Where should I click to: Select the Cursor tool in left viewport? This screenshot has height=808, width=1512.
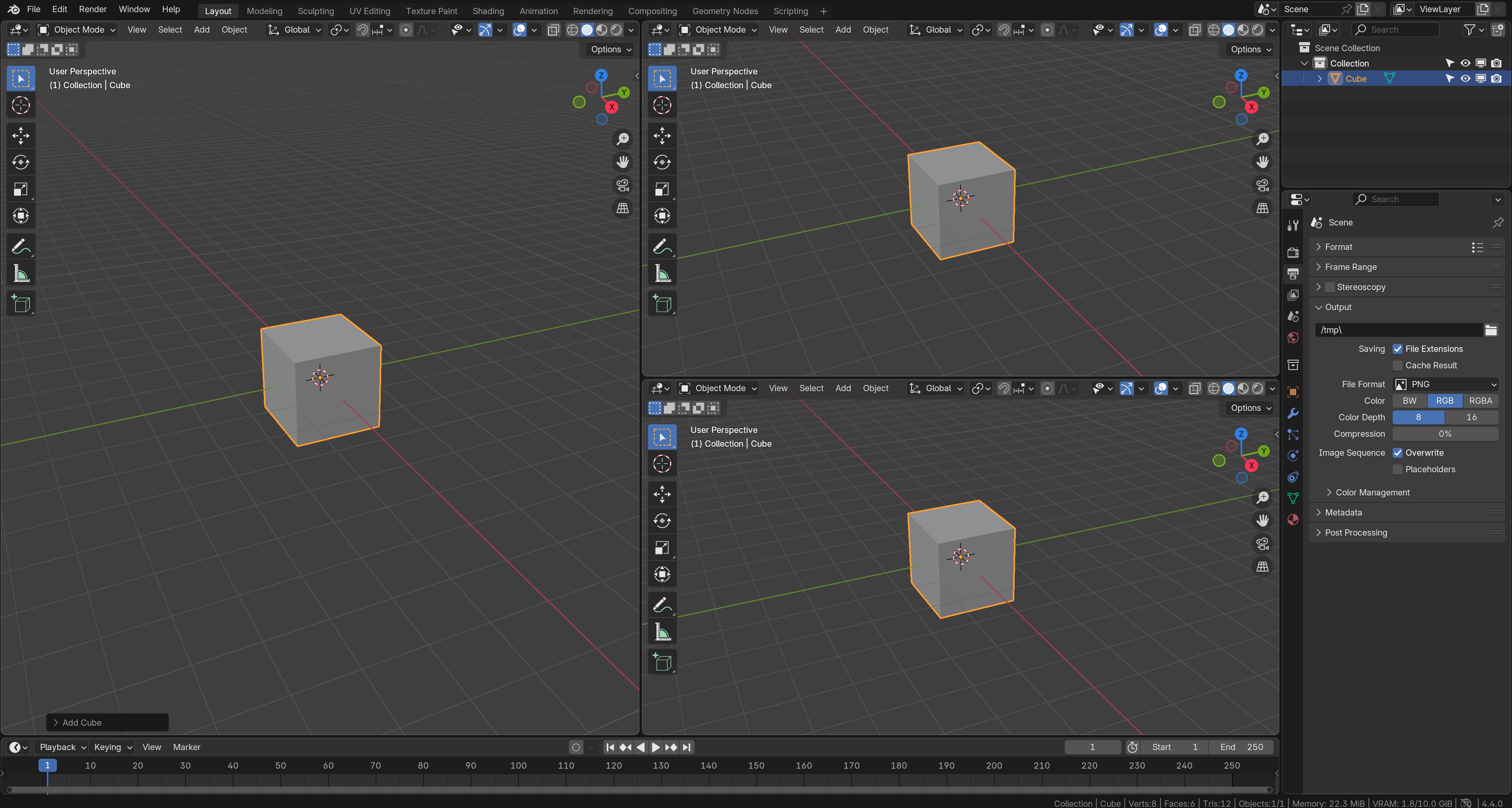point(20,105)
